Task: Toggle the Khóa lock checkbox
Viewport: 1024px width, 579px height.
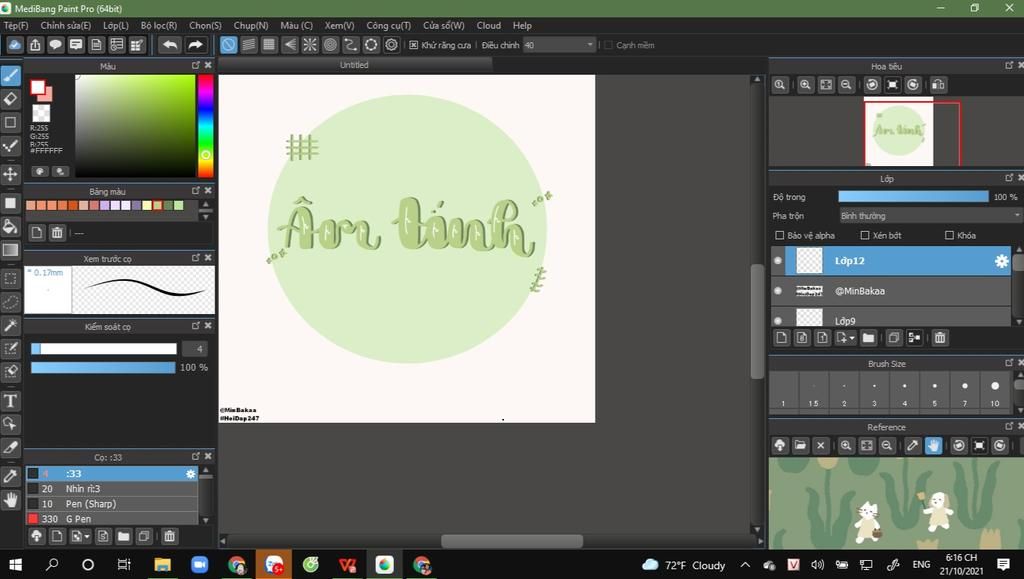Action: (x=949, y=236)
